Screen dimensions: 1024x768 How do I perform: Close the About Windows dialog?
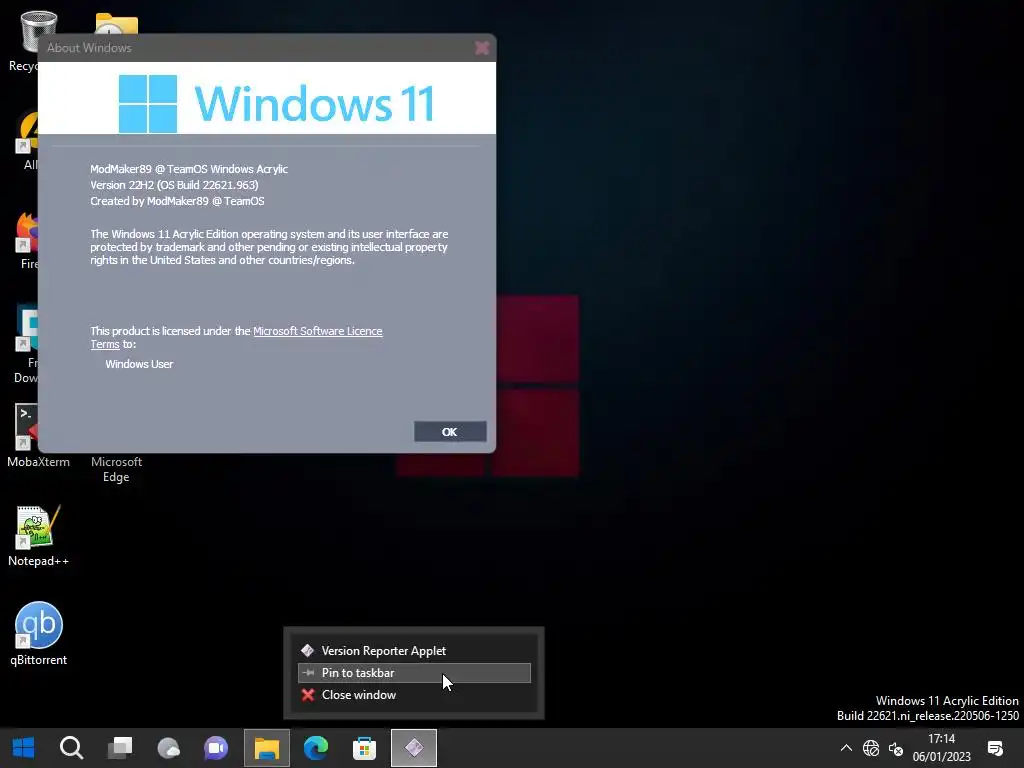click(482, 48)
